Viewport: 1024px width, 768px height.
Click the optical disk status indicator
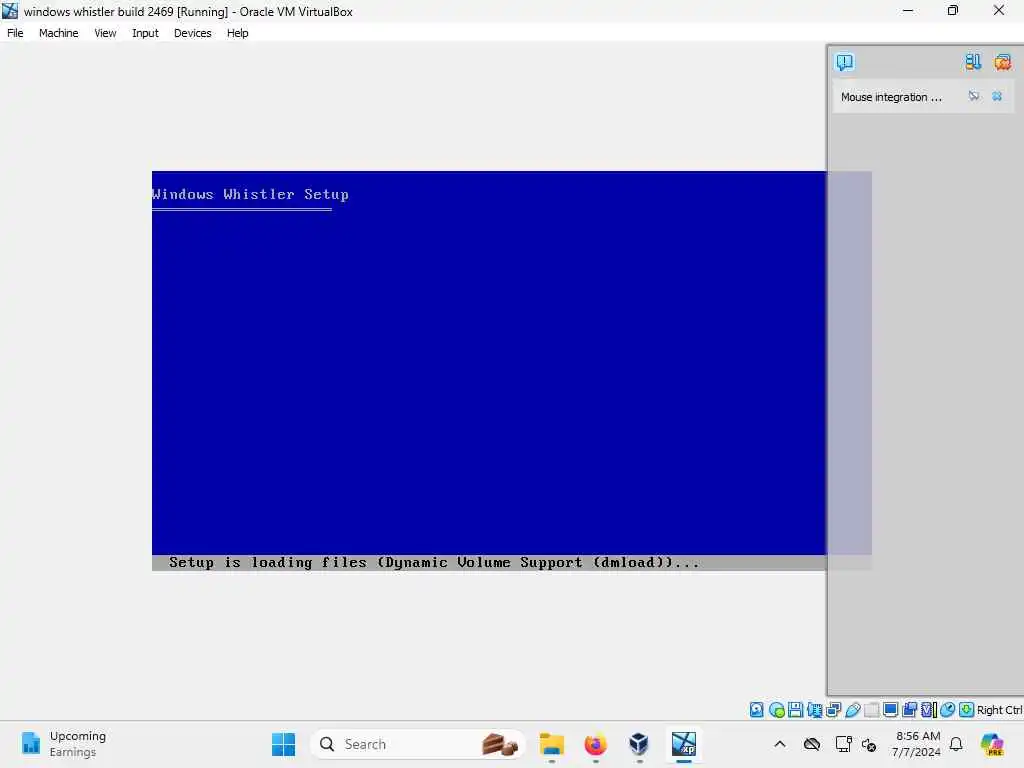(x=776, y=710)
